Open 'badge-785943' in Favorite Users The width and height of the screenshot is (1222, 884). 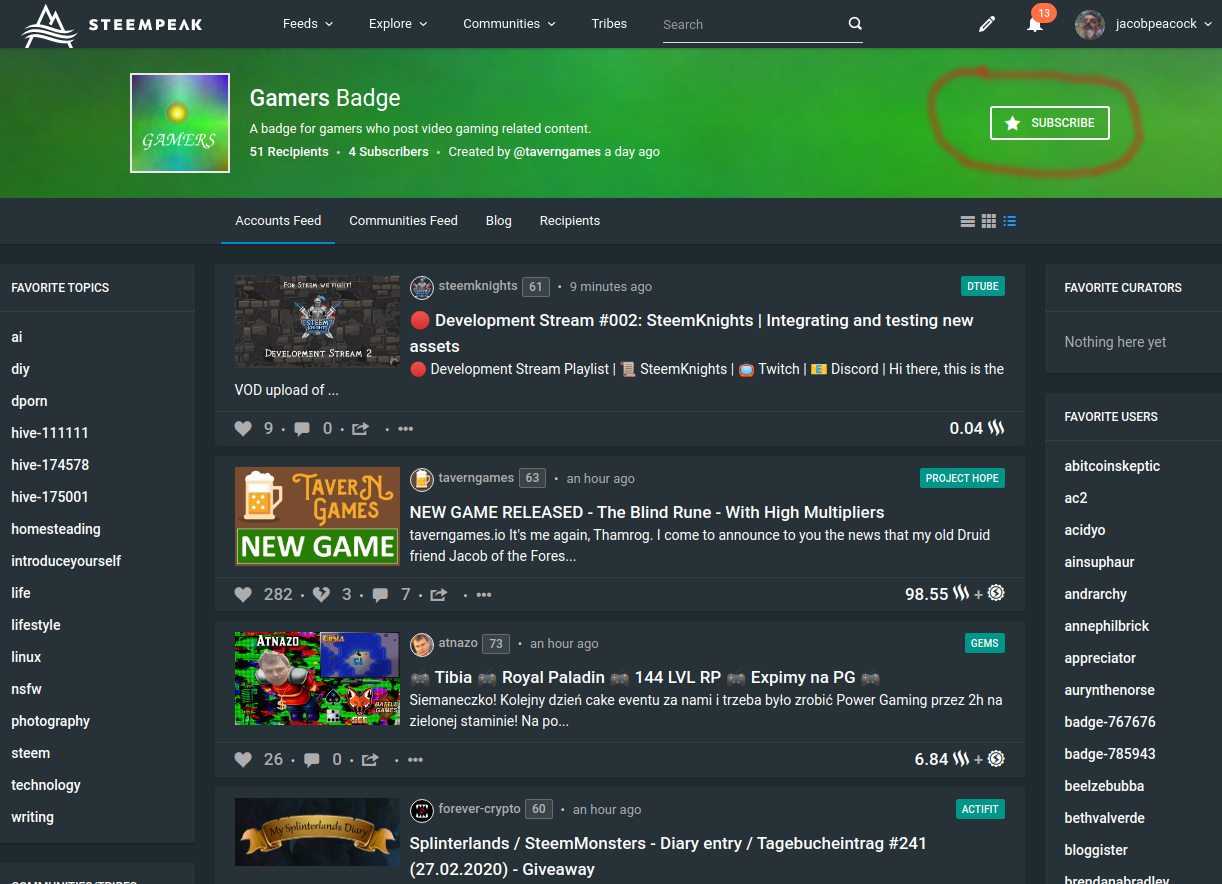pos(1110,754)
